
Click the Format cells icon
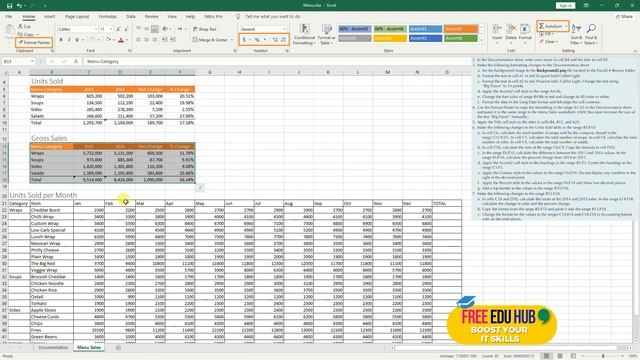525,32
